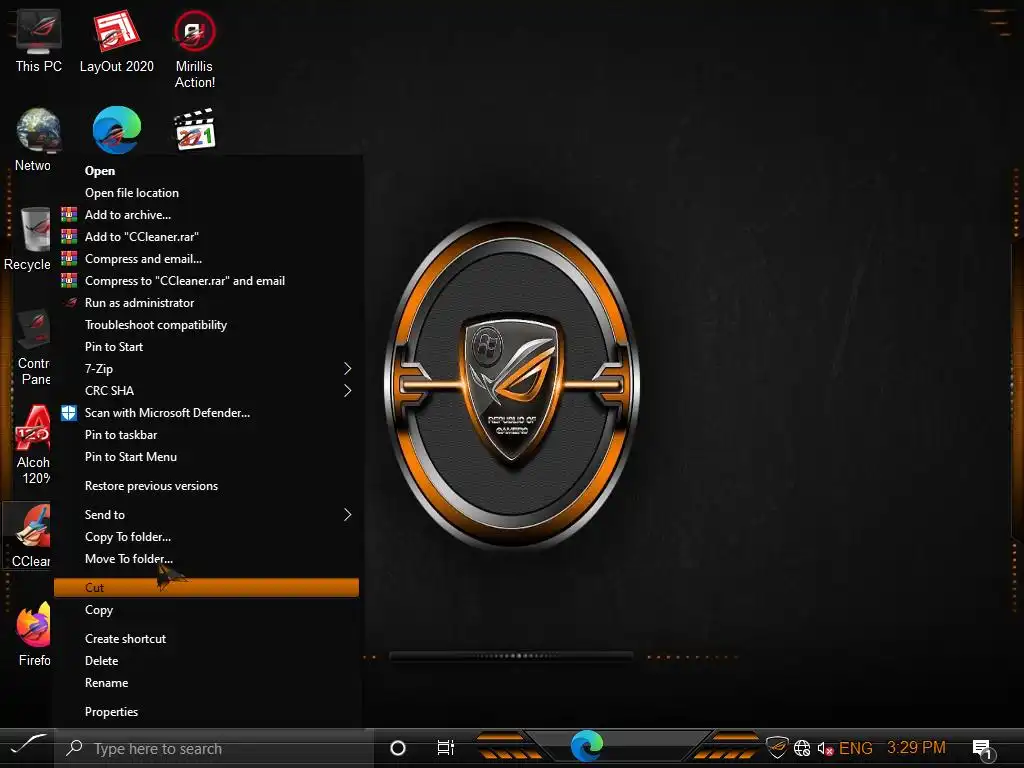Select Run as administrator

point(206,303)
